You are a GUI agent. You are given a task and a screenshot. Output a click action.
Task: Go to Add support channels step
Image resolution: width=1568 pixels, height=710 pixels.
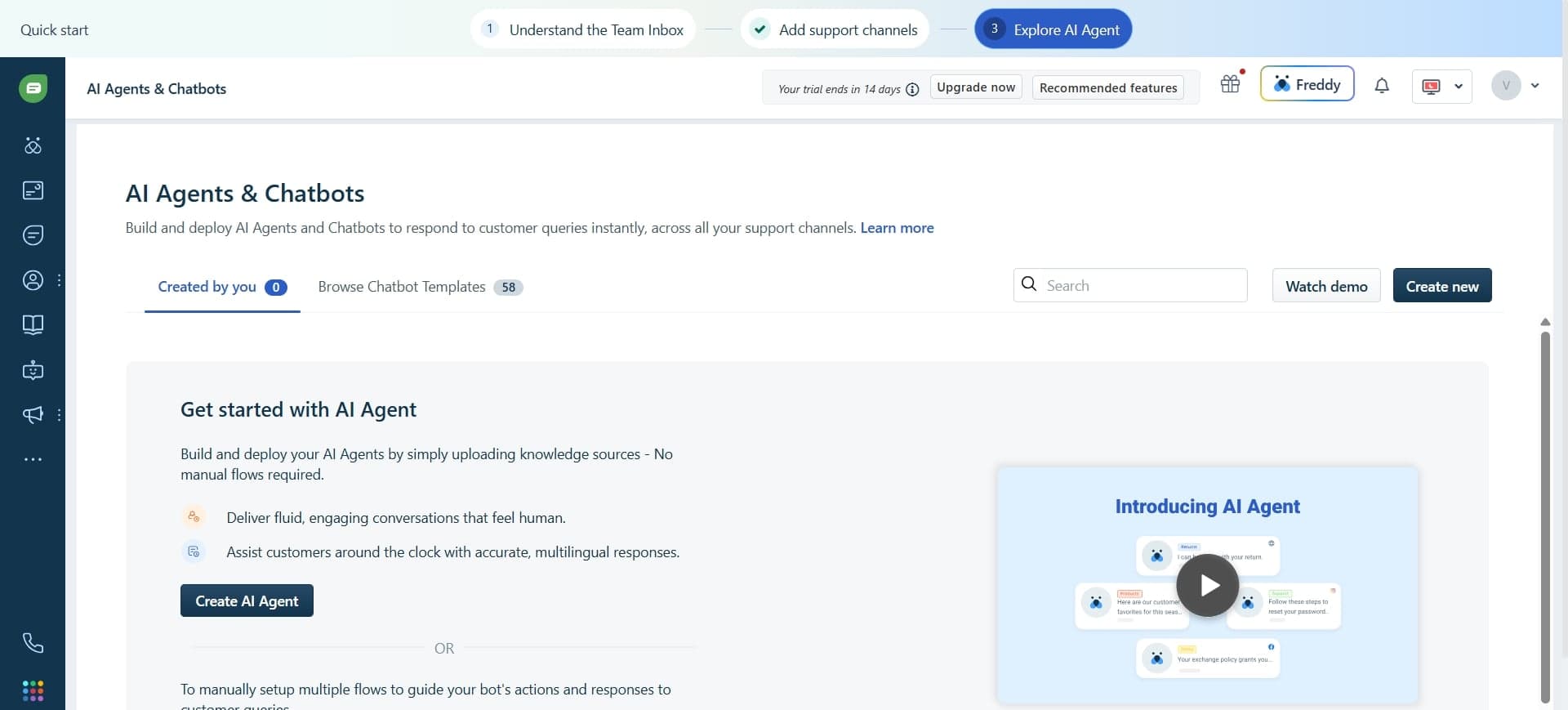click(835, 29)
